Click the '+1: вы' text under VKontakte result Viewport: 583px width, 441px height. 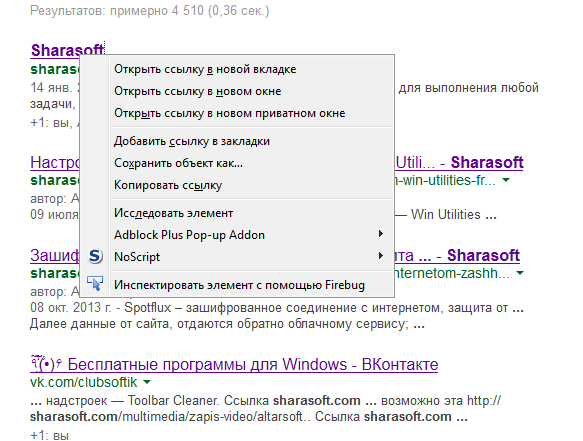(49, 435)
